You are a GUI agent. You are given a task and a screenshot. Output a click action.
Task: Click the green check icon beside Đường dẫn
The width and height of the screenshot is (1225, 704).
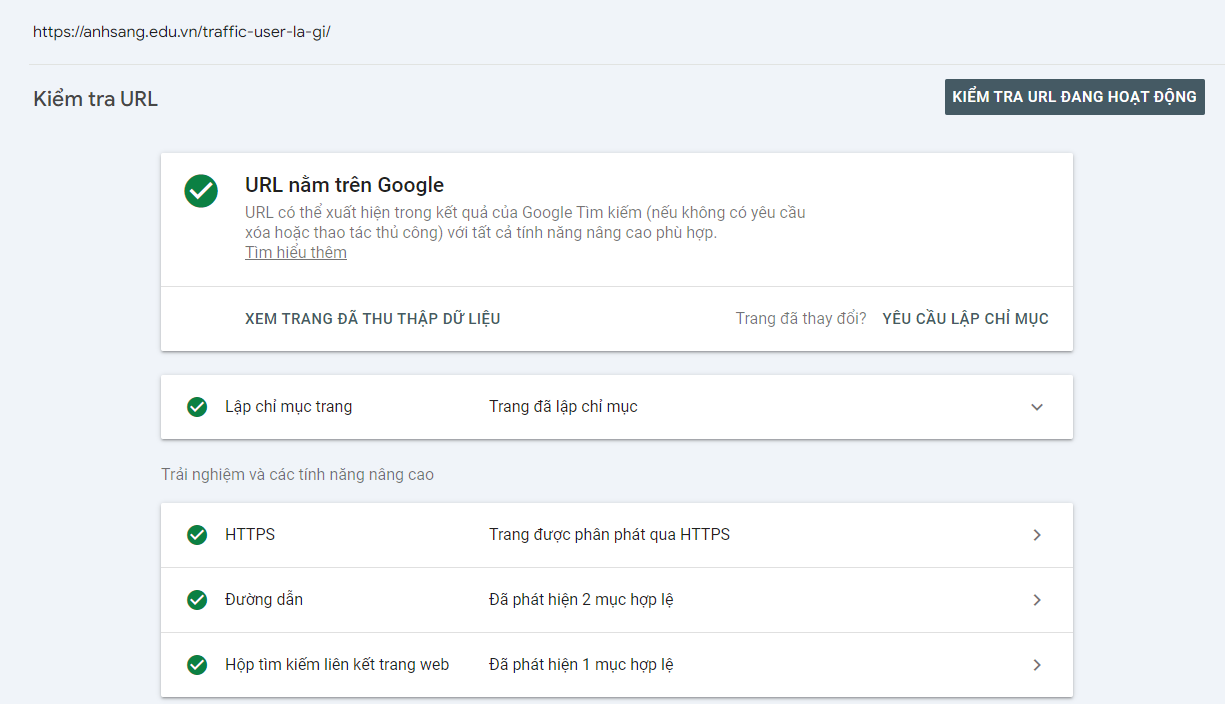pos(197,600)
